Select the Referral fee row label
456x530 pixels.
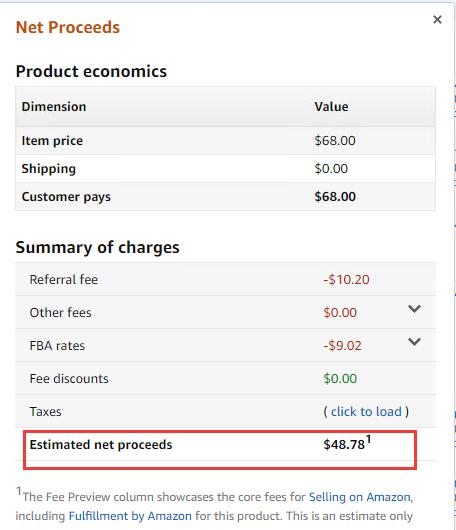[x=64, y=280]
